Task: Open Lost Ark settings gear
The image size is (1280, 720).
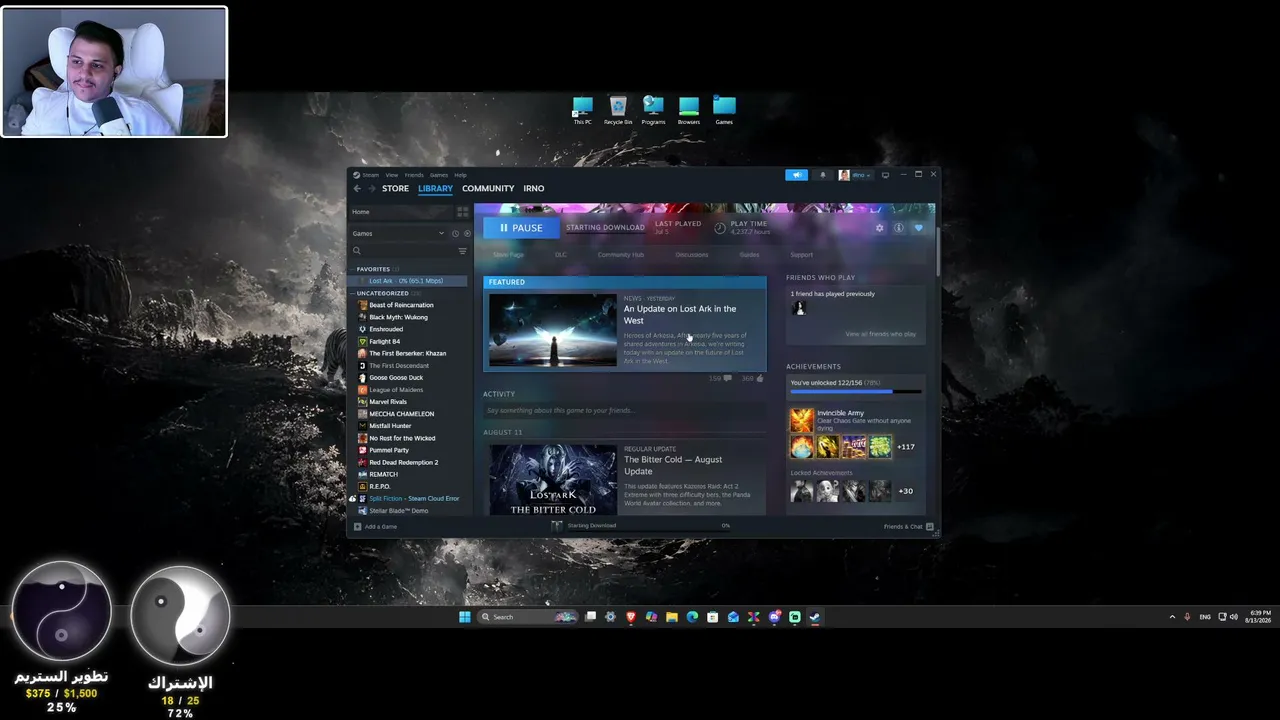Action: coord(880,228)
